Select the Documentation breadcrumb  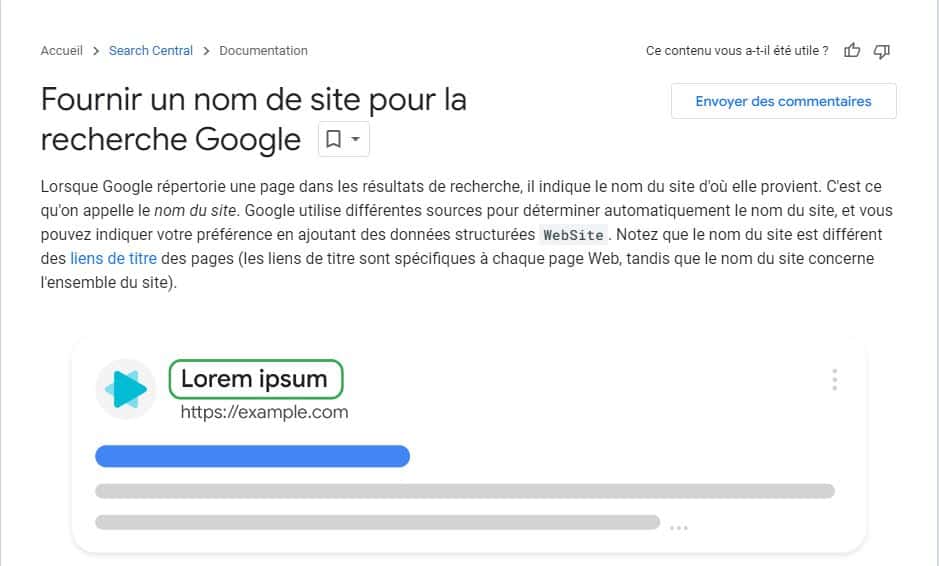click(x=263, y=51)
